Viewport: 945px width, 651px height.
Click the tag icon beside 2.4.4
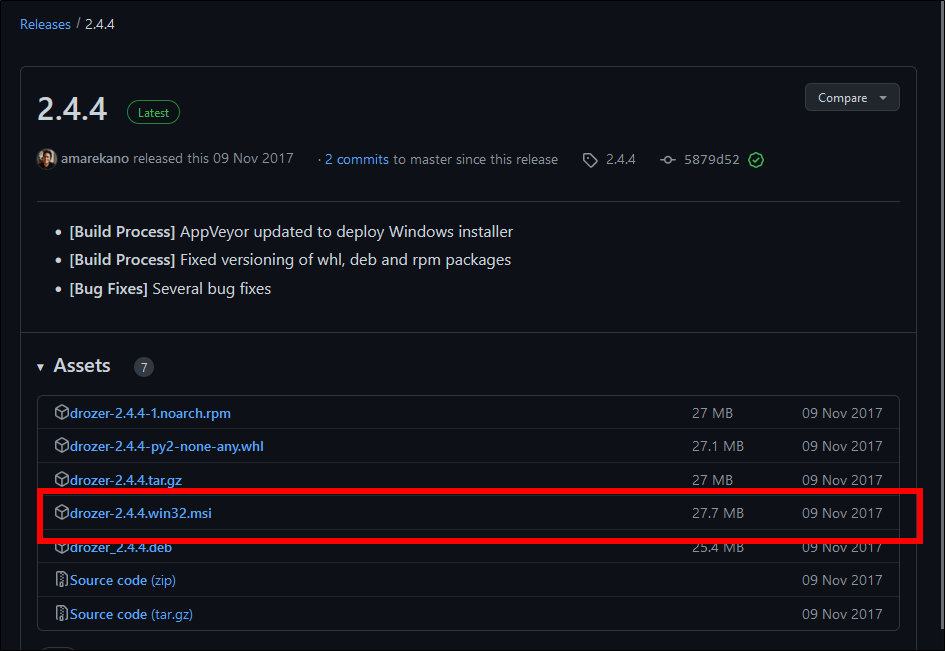click(590, 160)
